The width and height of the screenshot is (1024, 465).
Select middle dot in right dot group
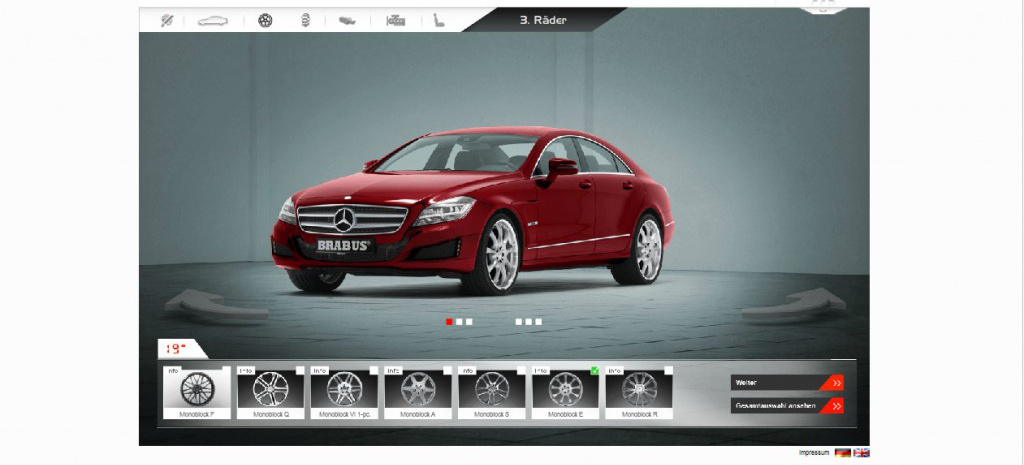[528, 321]
